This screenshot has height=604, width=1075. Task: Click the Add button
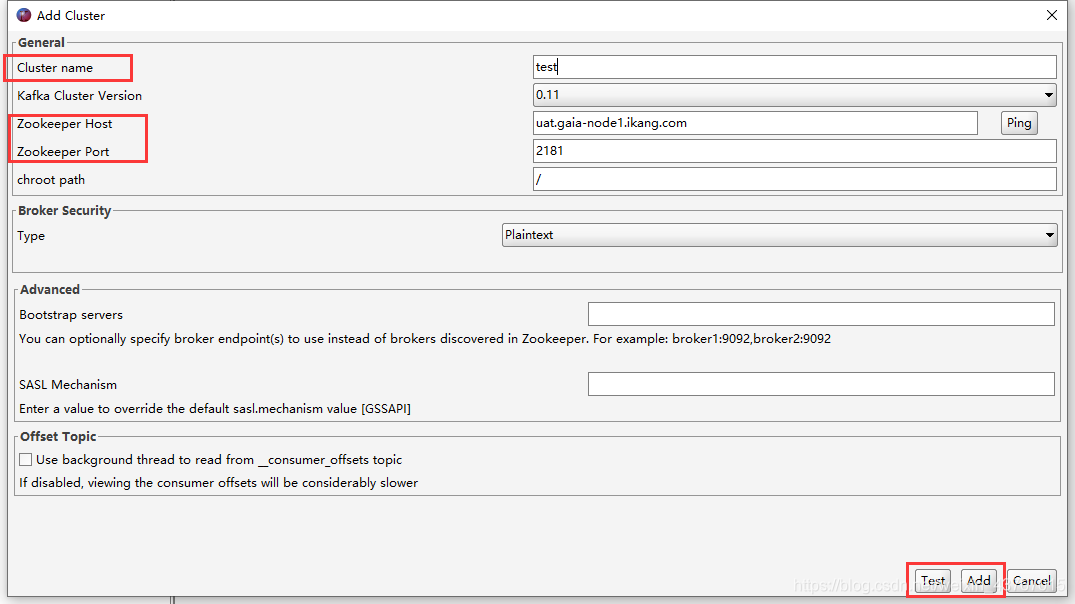tap(978, 581)
